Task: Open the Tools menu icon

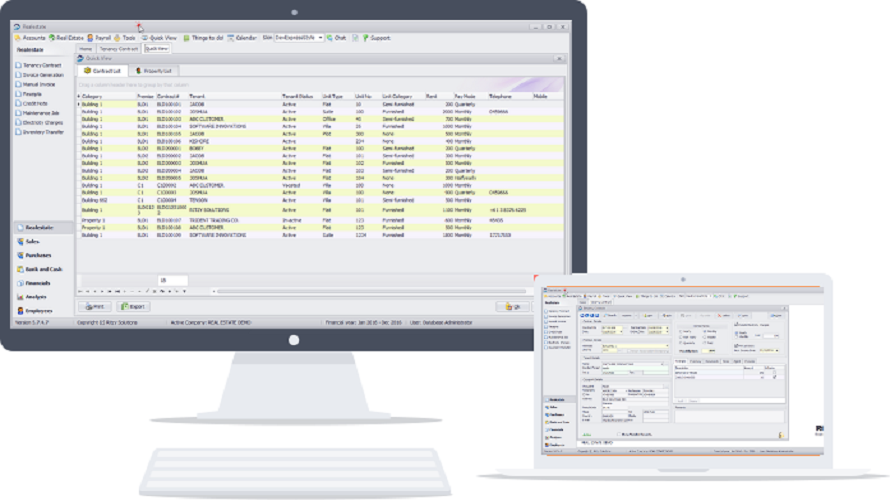Action: click(x=125, y=38)
